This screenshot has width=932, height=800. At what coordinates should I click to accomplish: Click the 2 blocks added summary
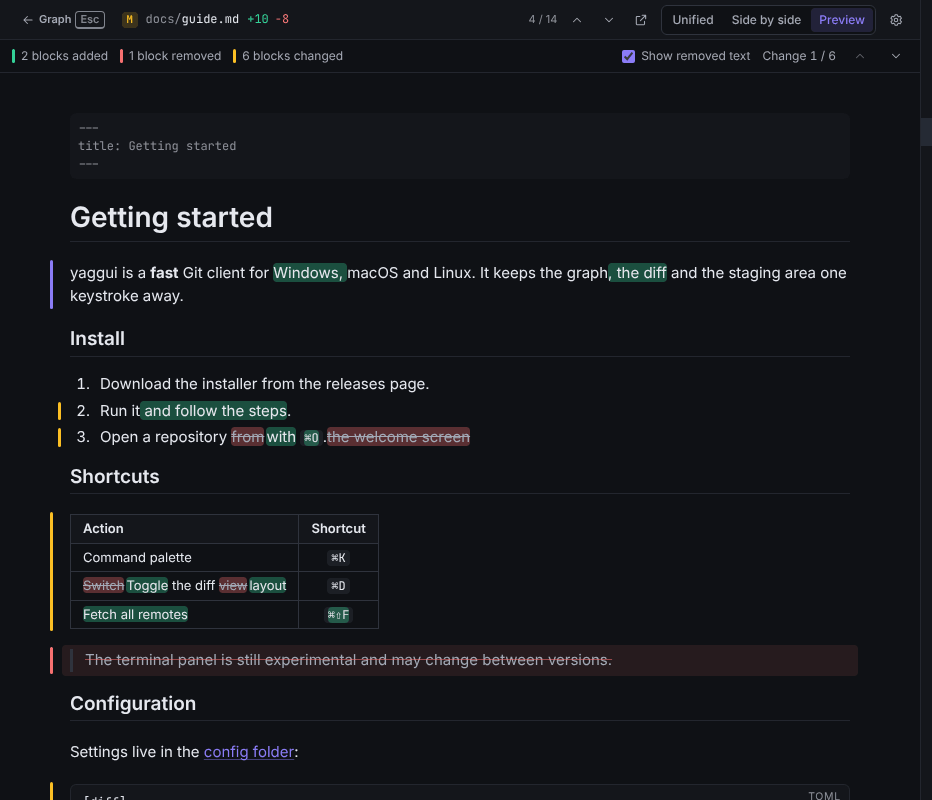tap(60, 56)
